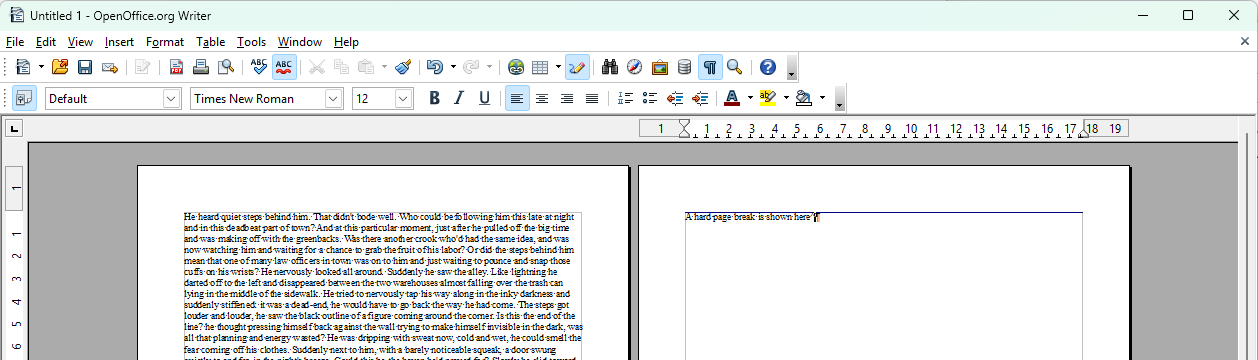Click the Print File Directly icon
1258x360 pixels.
pyautogui.click(x=201, y=67)
